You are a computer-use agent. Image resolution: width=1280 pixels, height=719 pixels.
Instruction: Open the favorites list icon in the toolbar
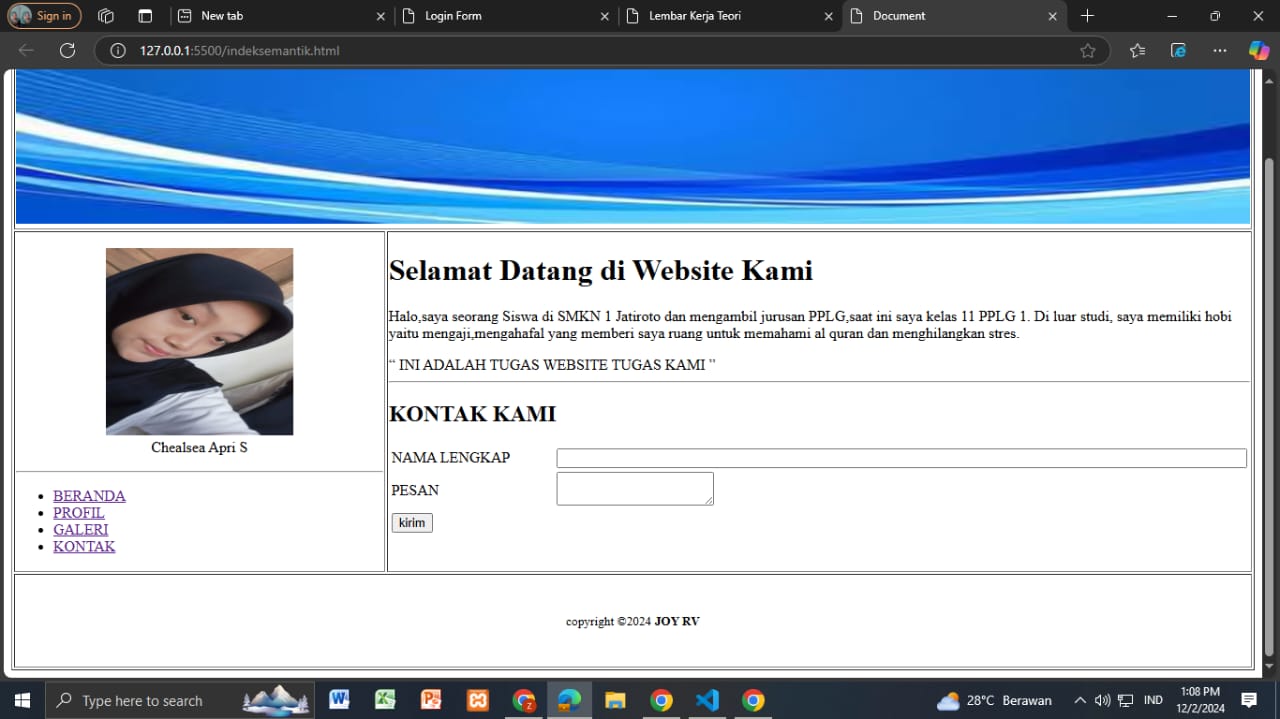1137,51
